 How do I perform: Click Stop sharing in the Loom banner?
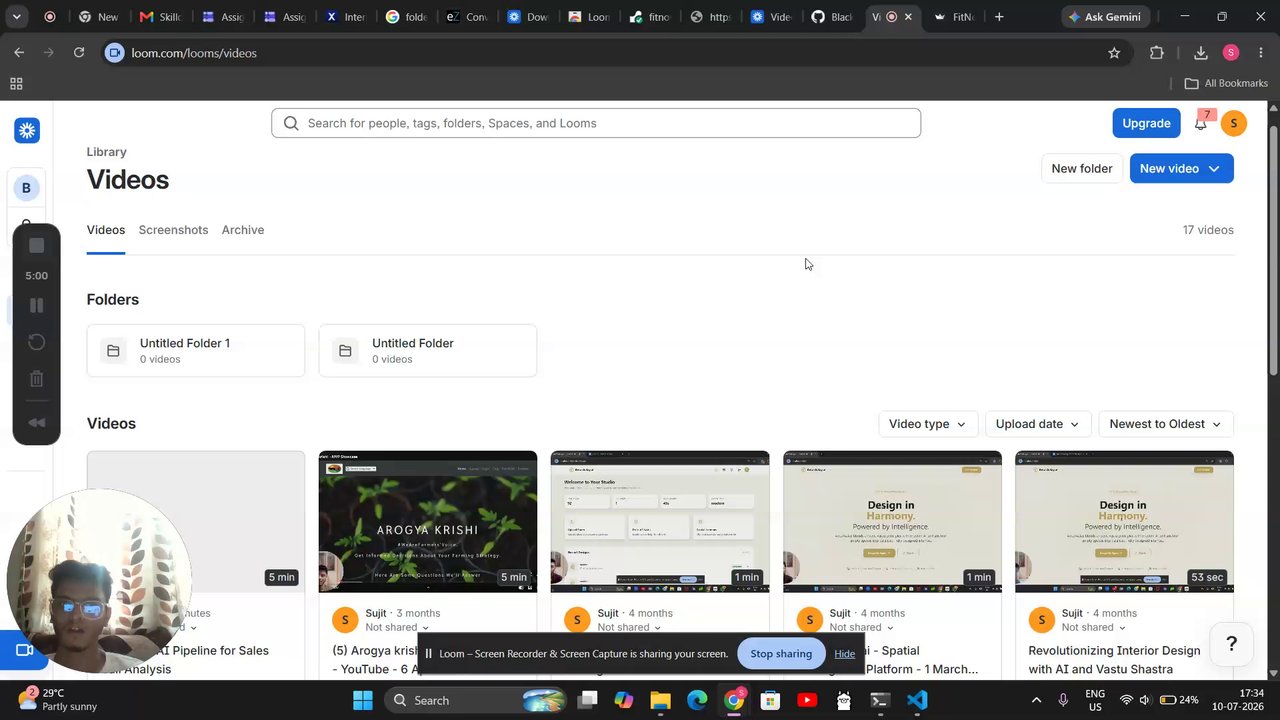781,654
